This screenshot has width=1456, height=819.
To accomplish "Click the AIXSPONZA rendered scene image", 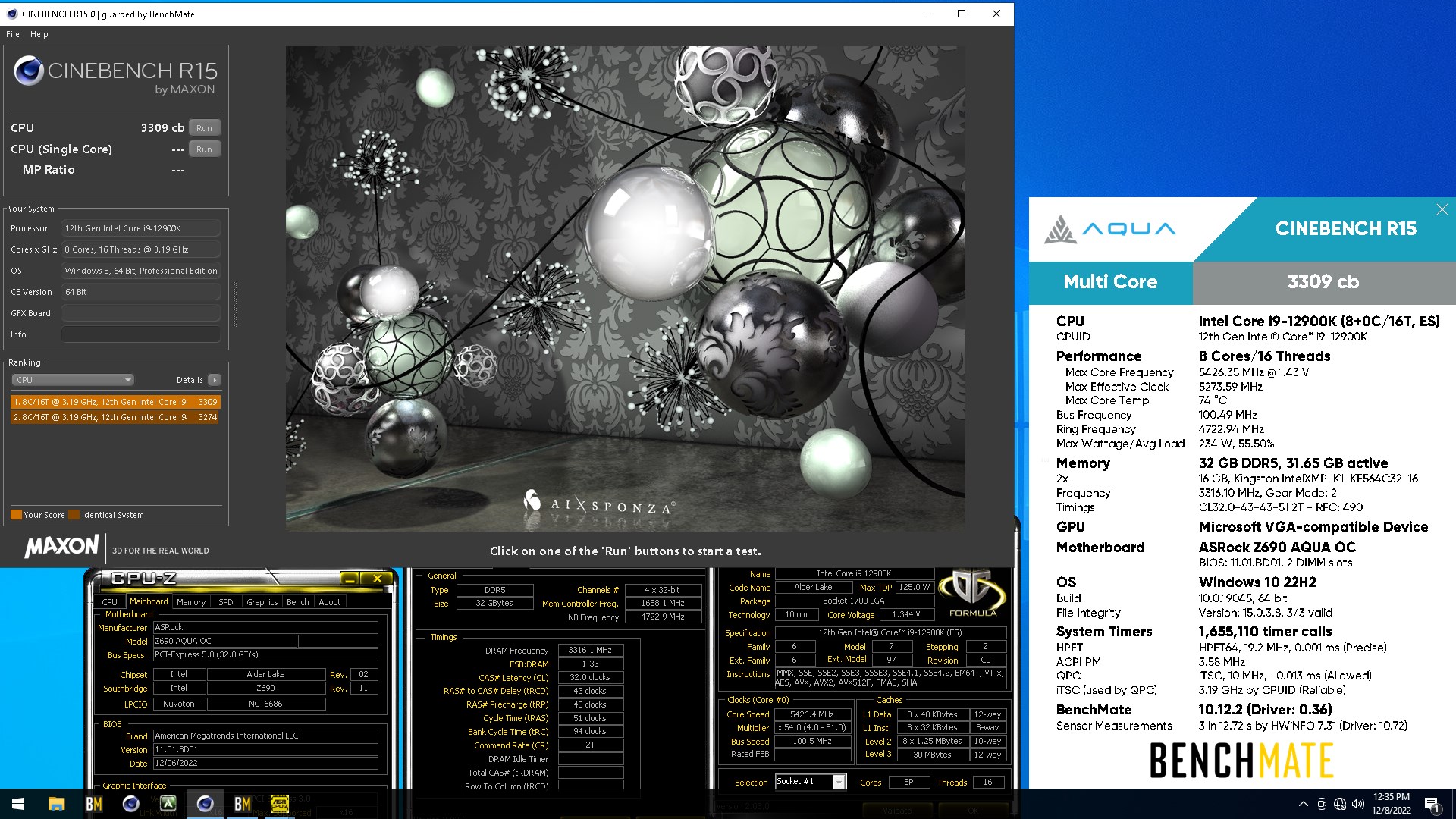I will point(625,288).
